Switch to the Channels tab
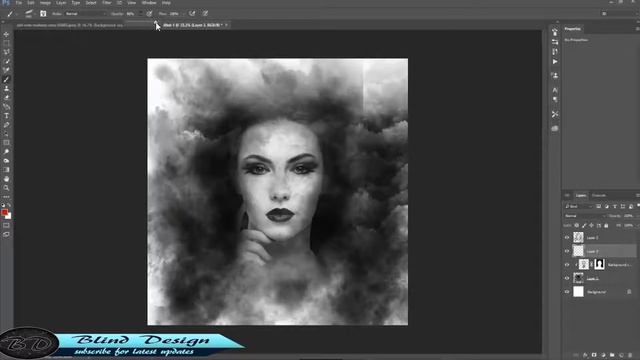Viewport: 640px width, 360px height. coord(599,196)
